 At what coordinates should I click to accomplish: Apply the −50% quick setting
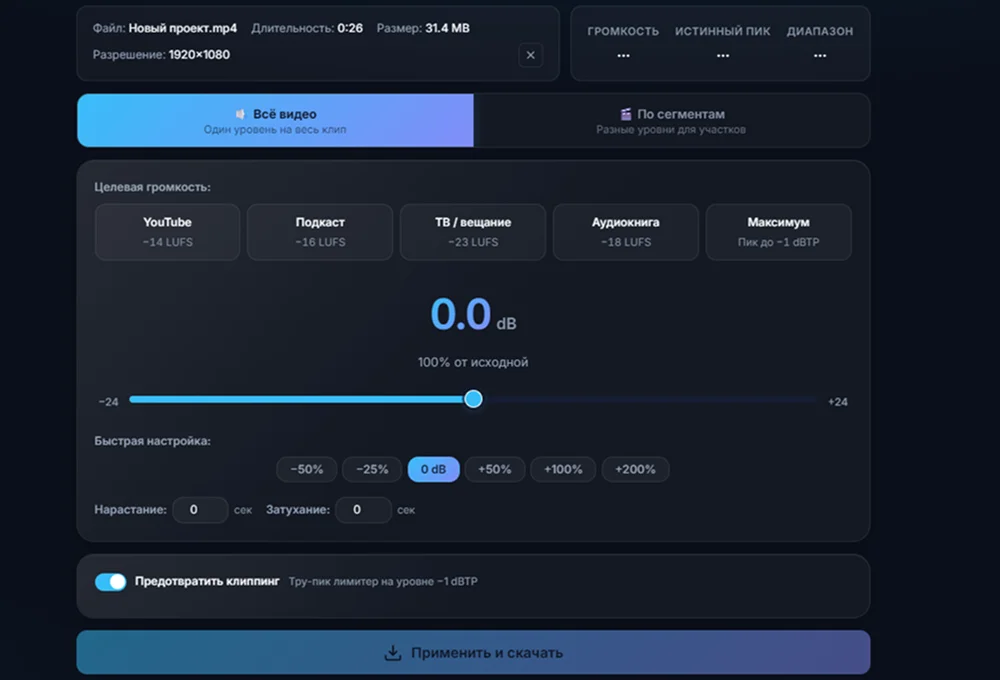coord(307,469)
